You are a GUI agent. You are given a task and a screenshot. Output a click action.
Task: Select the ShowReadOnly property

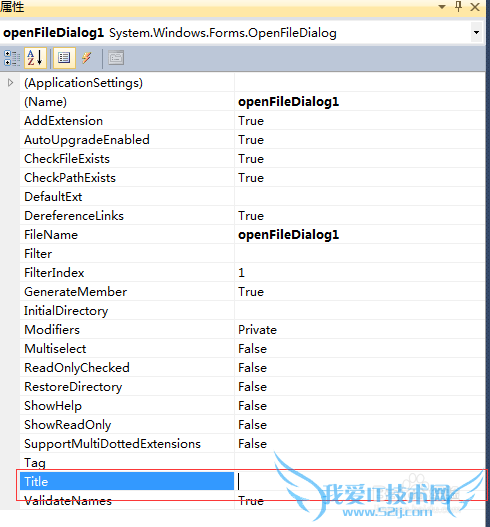(x=127, y=424)
